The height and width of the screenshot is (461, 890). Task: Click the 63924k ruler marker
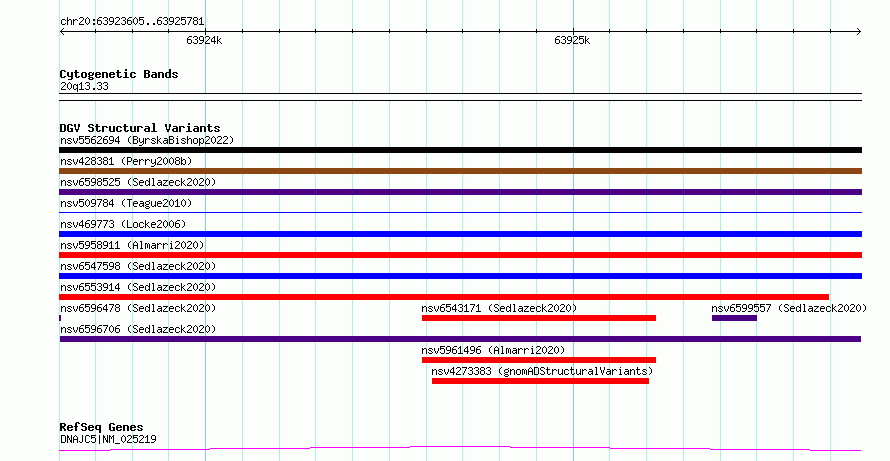(x=204, y=40)
